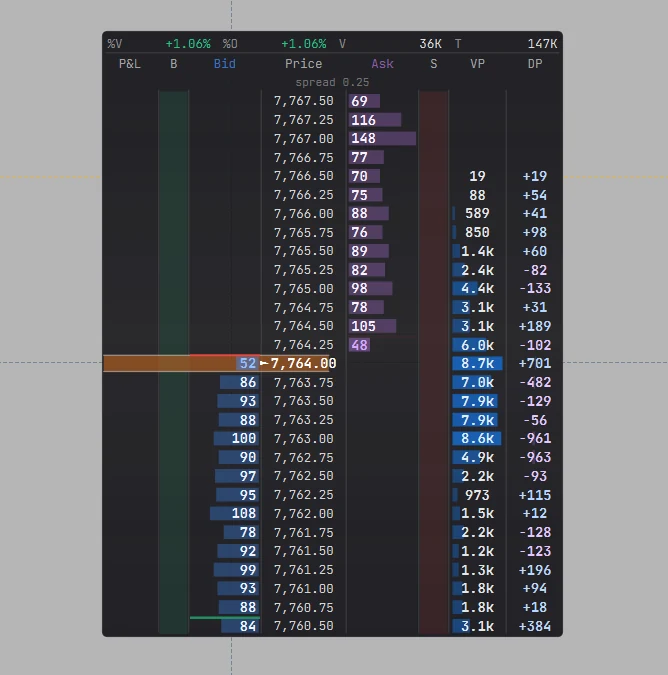This screenshot has height=675, width=668.
Task: Select price level 7,763.75
Action: point(303,382)
